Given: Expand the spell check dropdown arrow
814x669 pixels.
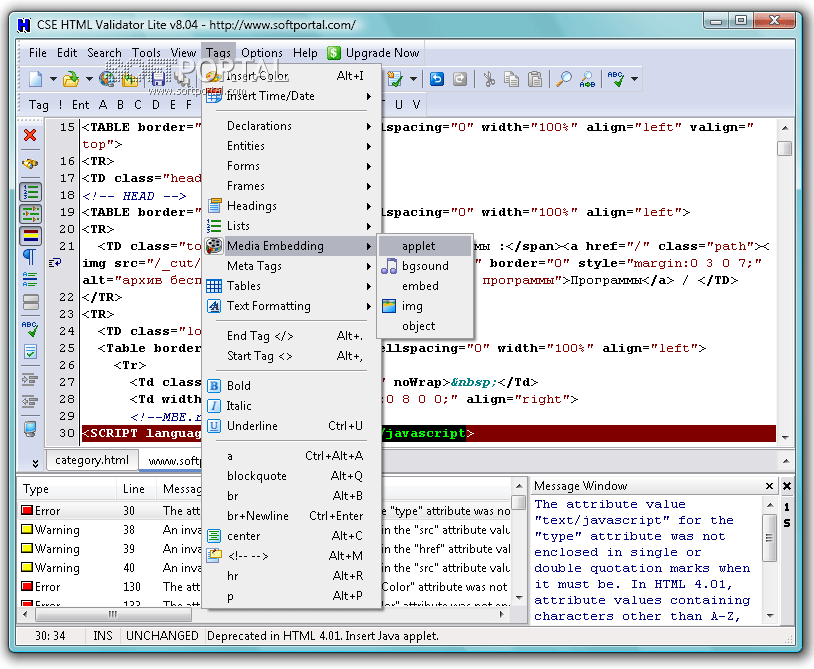Looking at the screenshot, I should [x=634, y=79].
